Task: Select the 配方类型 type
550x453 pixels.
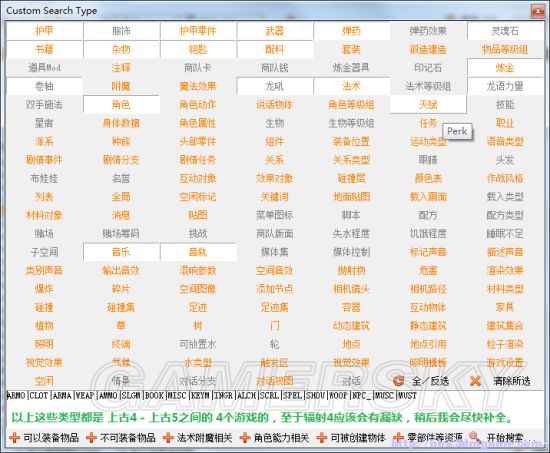Action: point(505,215)
